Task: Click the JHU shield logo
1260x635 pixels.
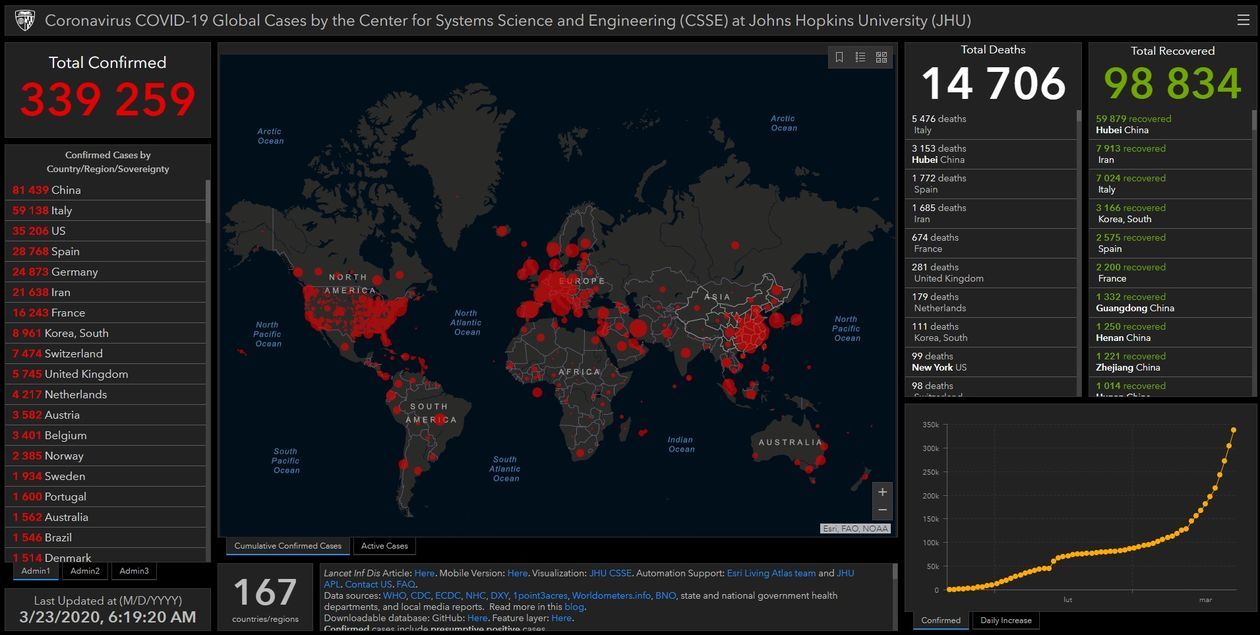Action: (24, 20)
